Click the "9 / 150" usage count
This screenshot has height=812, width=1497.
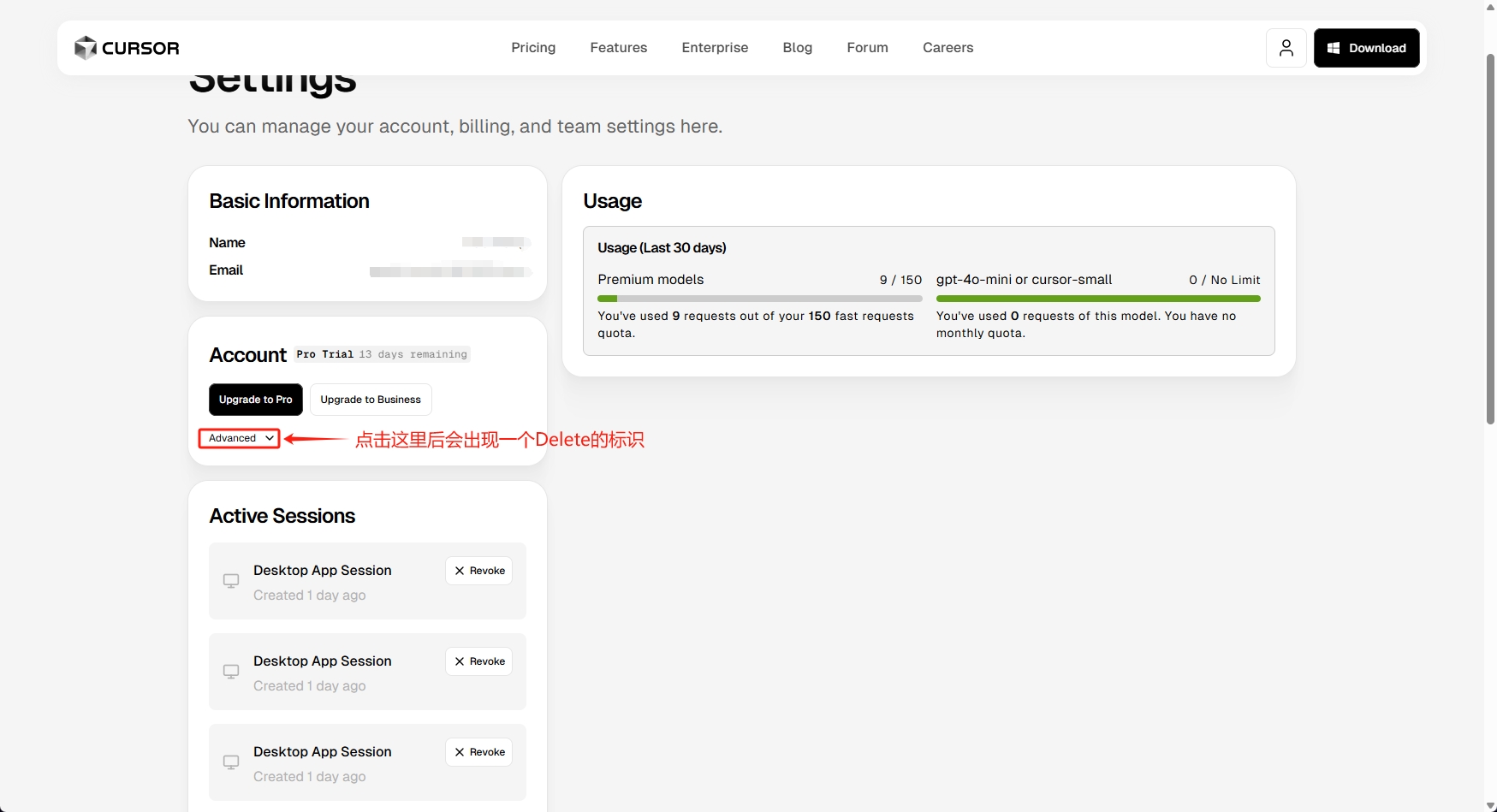[x=900, y=280]
